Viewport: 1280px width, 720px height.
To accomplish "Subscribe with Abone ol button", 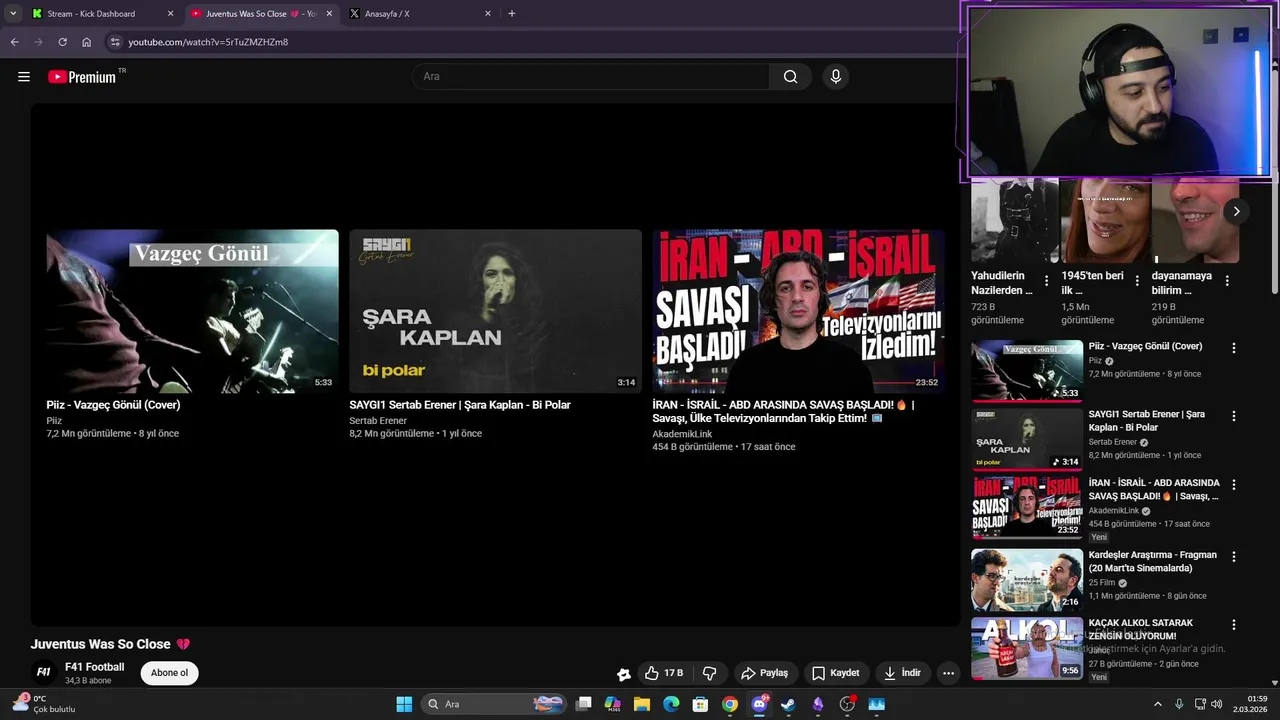I will (x=169, y=673).
